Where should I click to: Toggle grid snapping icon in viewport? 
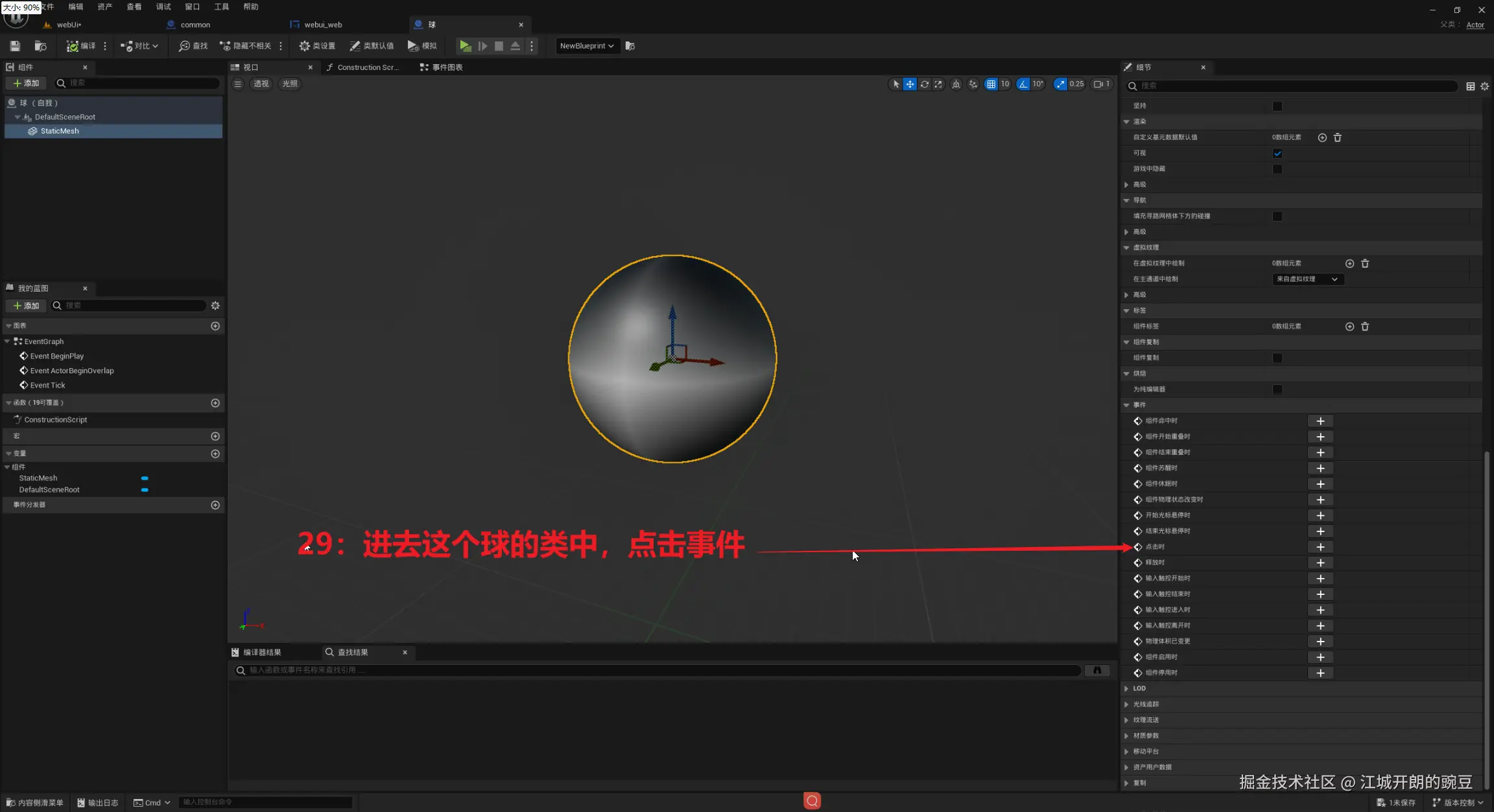[991, 84]
